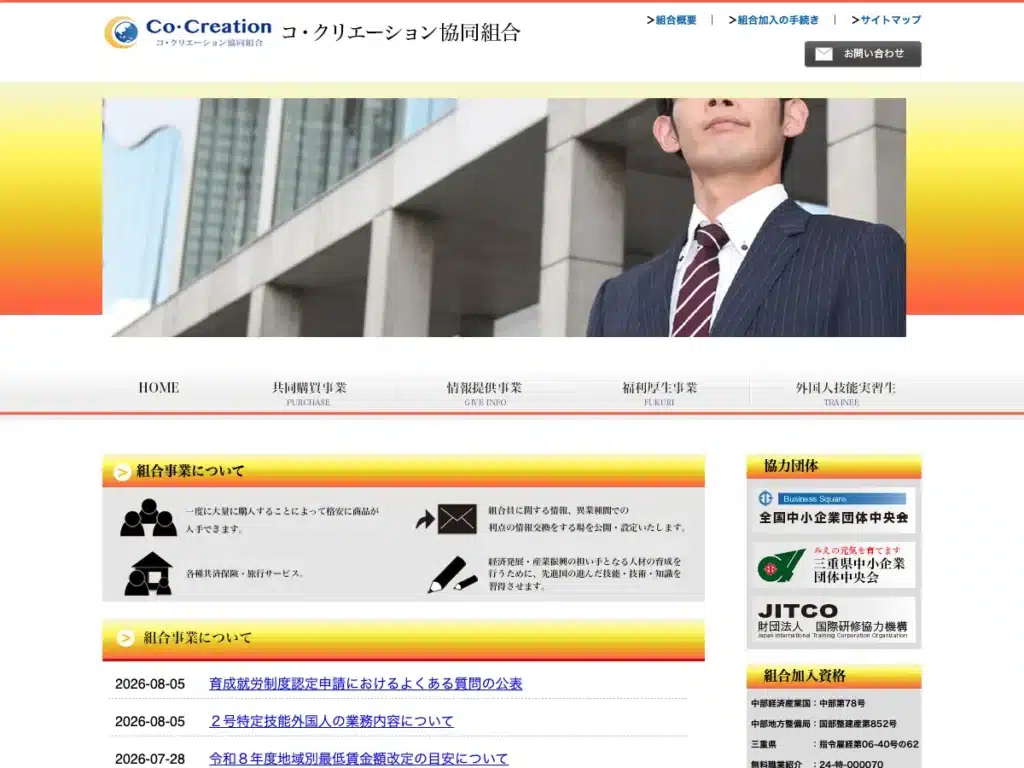Image resolution: width=1024 pixels, height=768 pixels.
Task: Open the 全国中小企業団体中央会 banner
Action: 833,509
